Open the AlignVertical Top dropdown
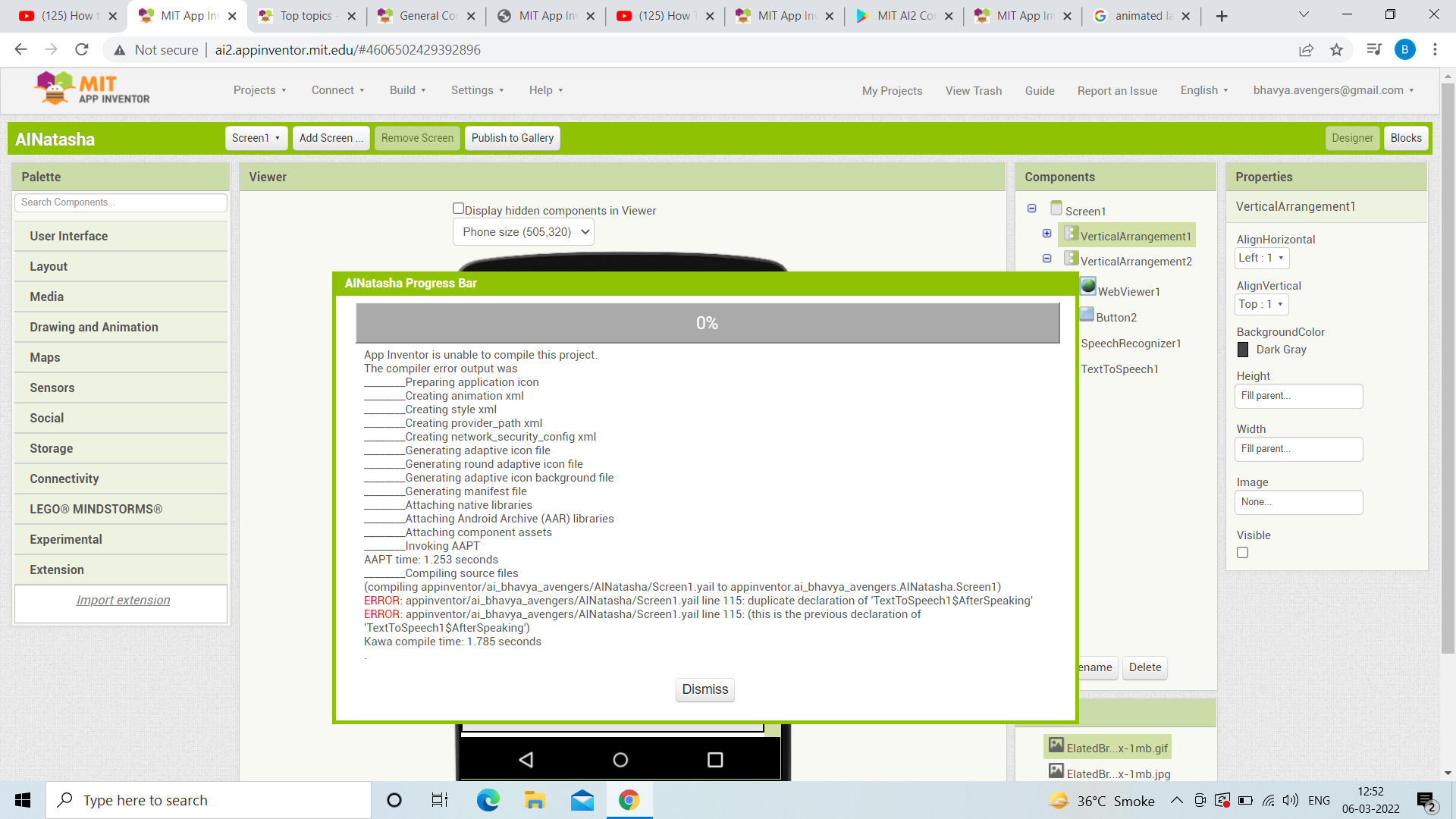1456x819 pixels. pyautogui.click(x=1261, y=304)
